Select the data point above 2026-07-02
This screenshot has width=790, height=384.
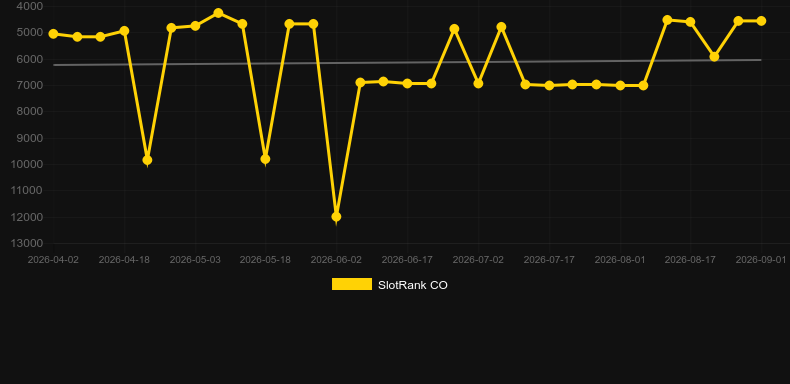coord(478,83)
